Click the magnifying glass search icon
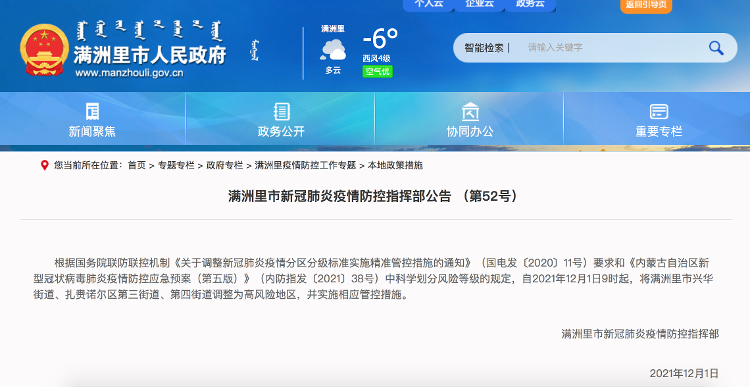This screenshot has height=387, width=750. pyautogui.click(x=716, y=48)
